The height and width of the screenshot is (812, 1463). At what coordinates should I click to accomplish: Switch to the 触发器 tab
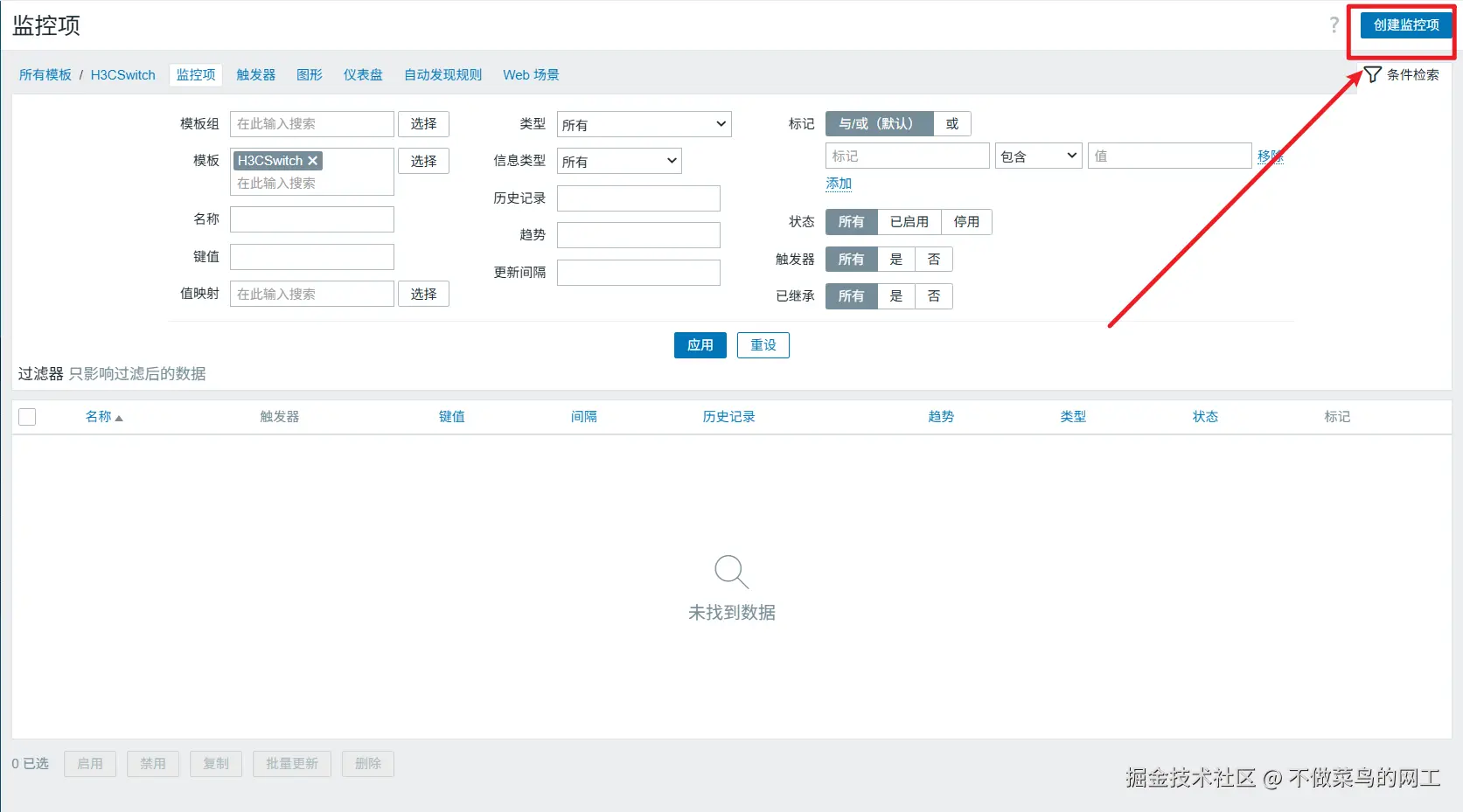click(x=255, y=75)
